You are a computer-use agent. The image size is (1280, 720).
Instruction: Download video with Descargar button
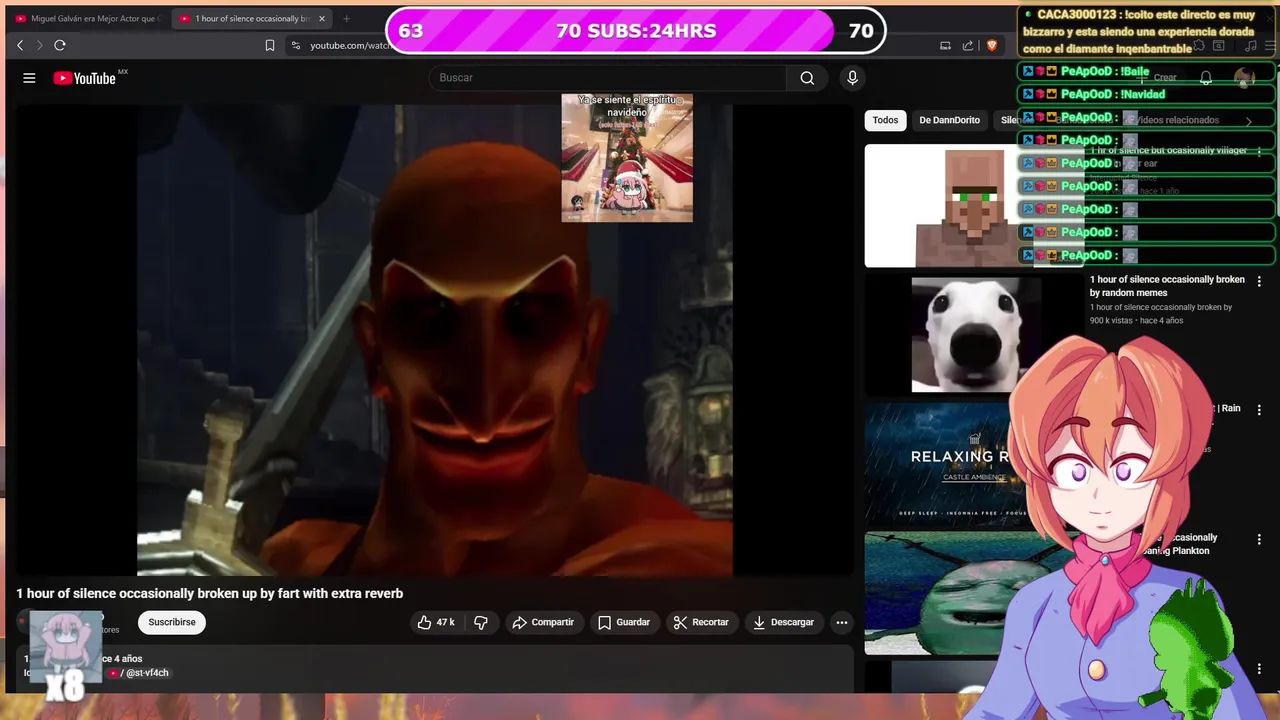784,622
